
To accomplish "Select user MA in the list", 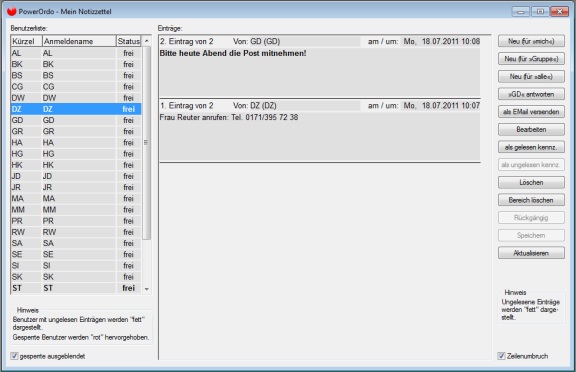I will pyautogui.click(x=76, y=199).
